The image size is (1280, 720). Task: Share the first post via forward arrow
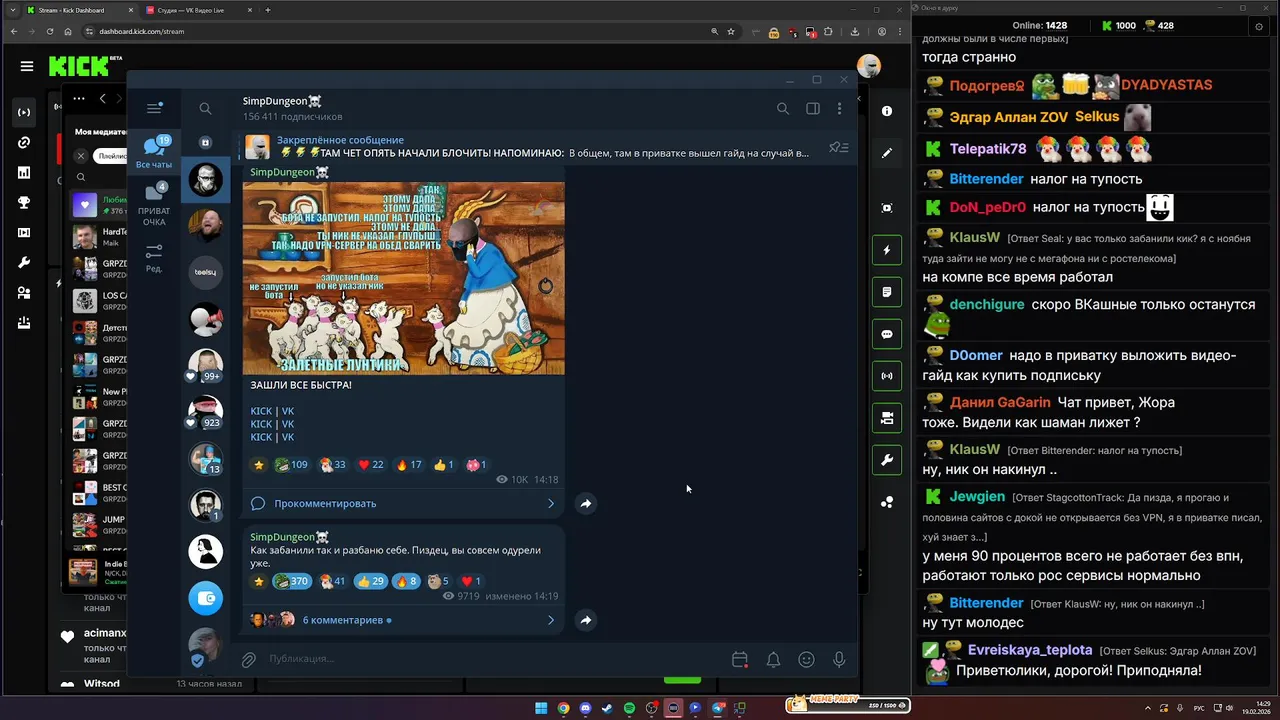(586, 503)
